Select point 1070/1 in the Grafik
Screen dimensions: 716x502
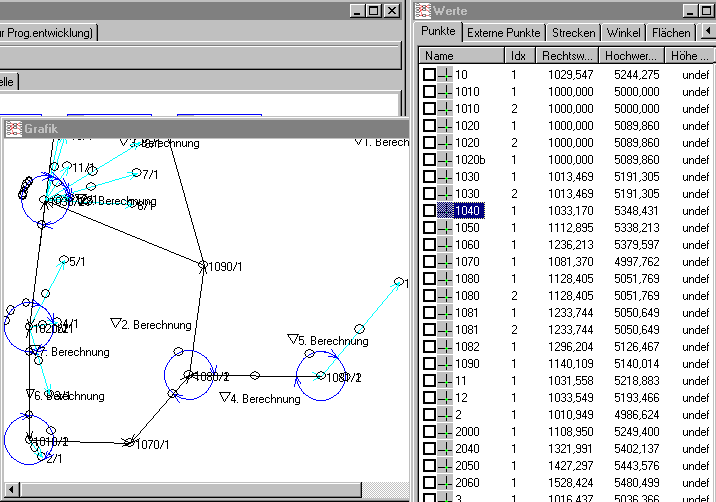pyautogui.click(x=130, y=442)
